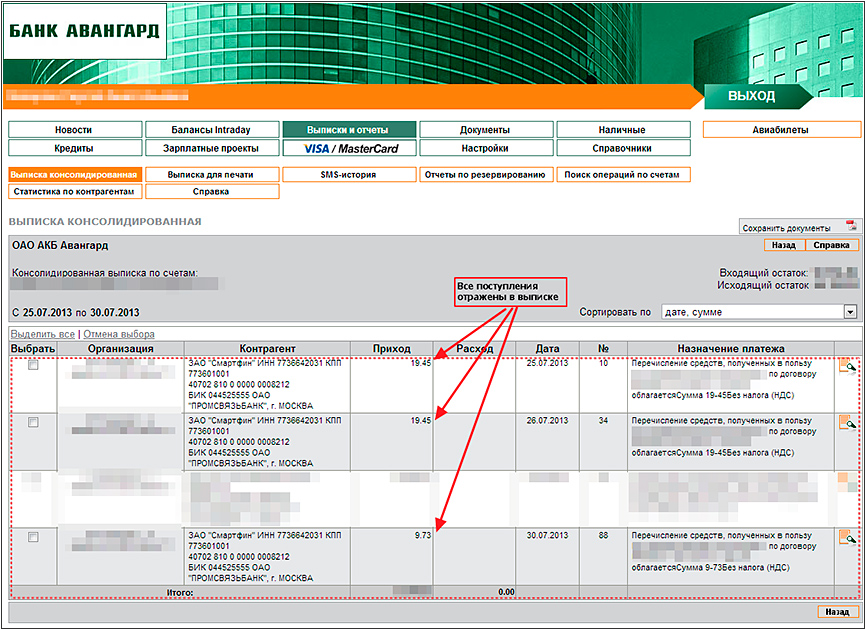Click the PDF icon beside Сохранить документы
The height and width of the screenshot is (630, 866).
(x=851, y=226)
